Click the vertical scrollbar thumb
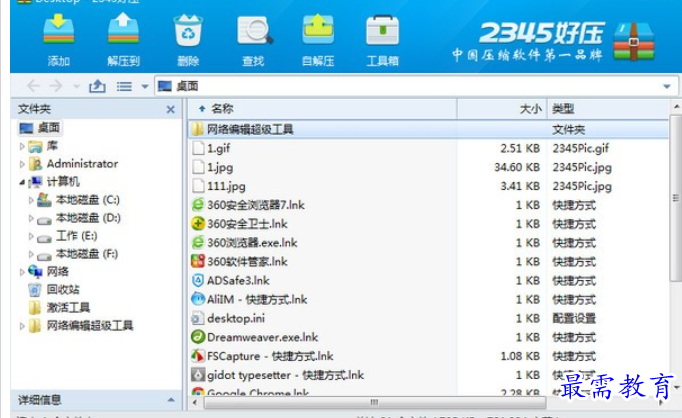 tap(675, 198)
